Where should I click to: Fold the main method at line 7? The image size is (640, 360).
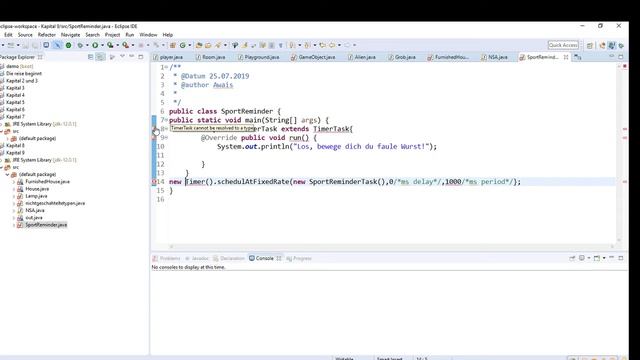click(x=166, y=120)
